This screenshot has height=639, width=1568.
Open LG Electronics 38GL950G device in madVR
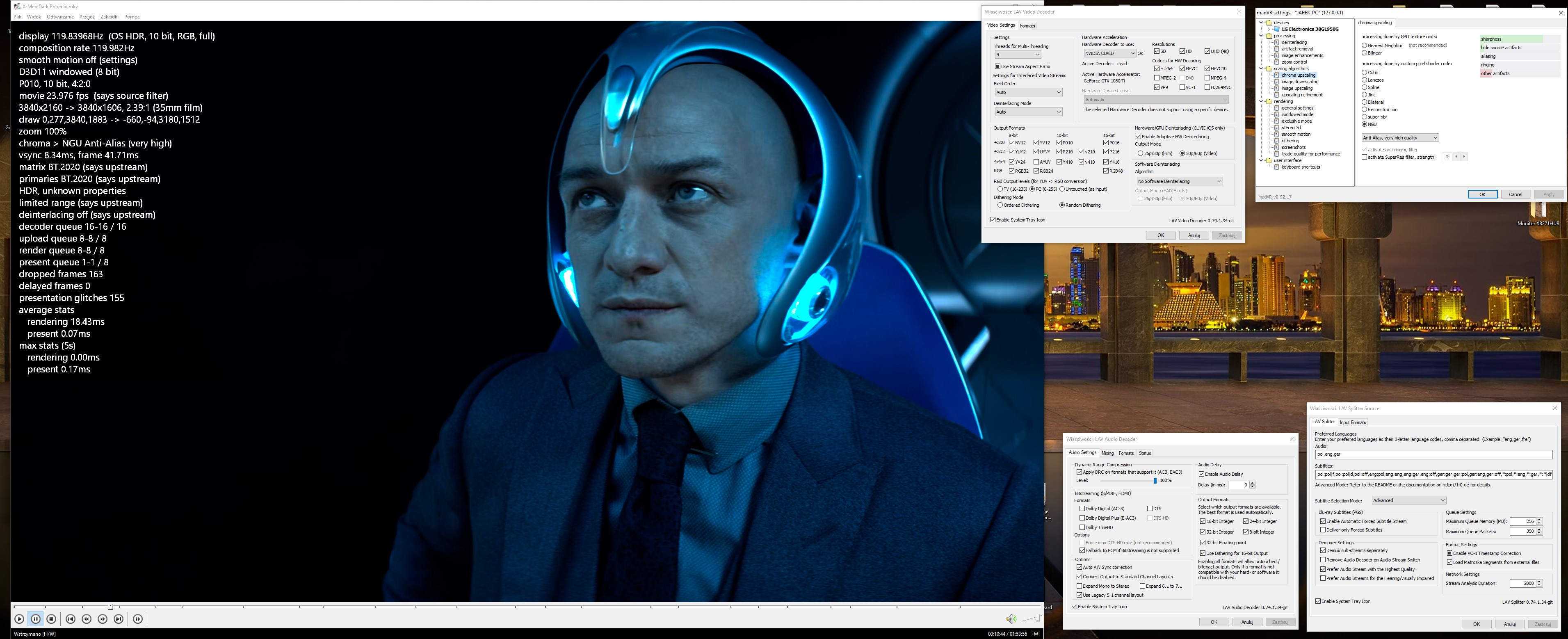(1310, 29)
